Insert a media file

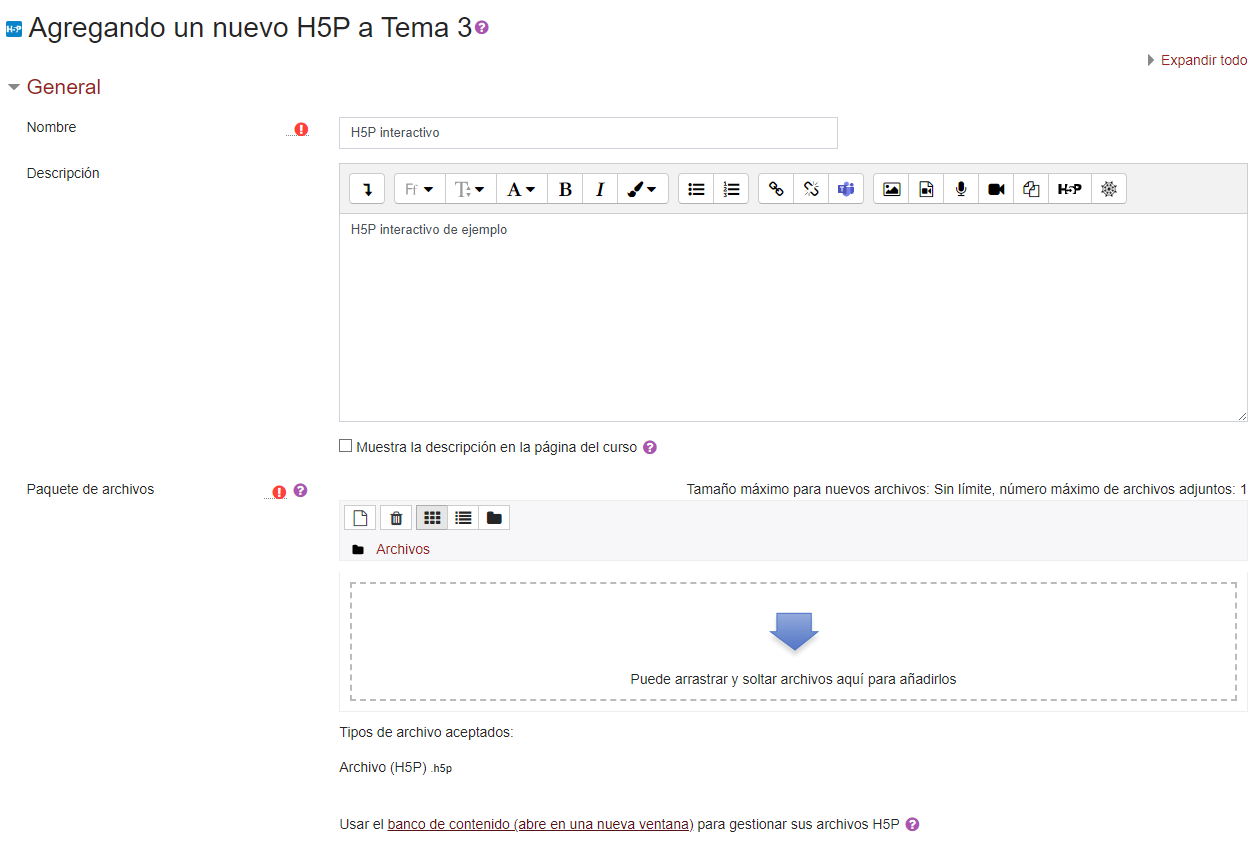pos(926,189)
